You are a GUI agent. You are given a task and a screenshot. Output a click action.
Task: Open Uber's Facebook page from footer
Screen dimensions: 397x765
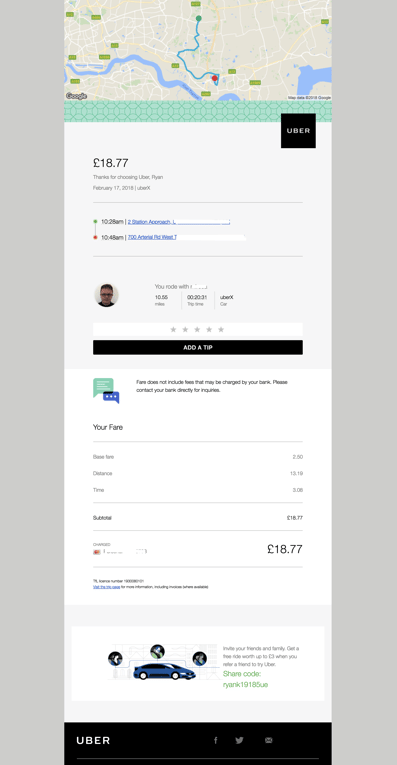(x=216, y=740)
